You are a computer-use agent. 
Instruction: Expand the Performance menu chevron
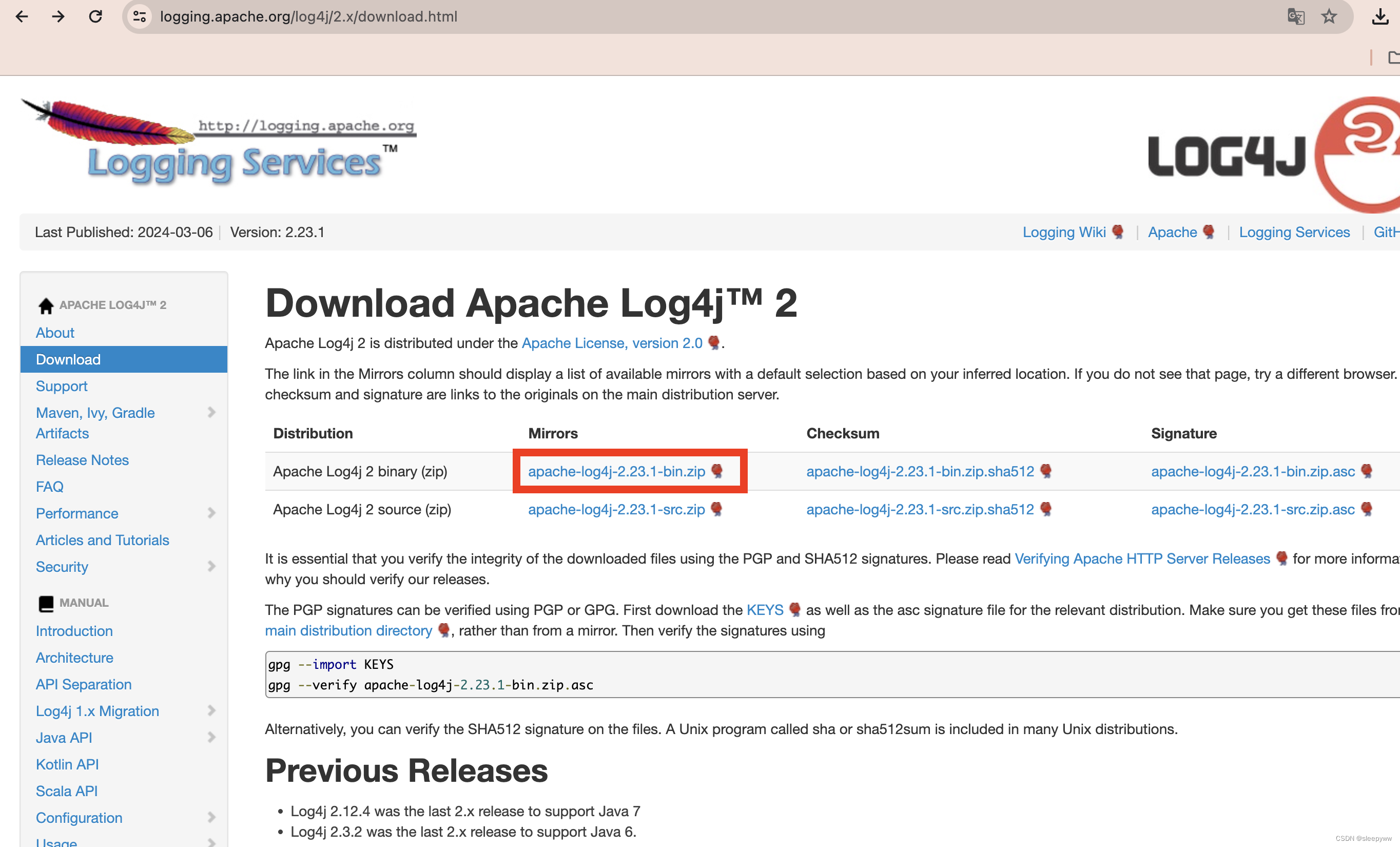click(211, 513)
